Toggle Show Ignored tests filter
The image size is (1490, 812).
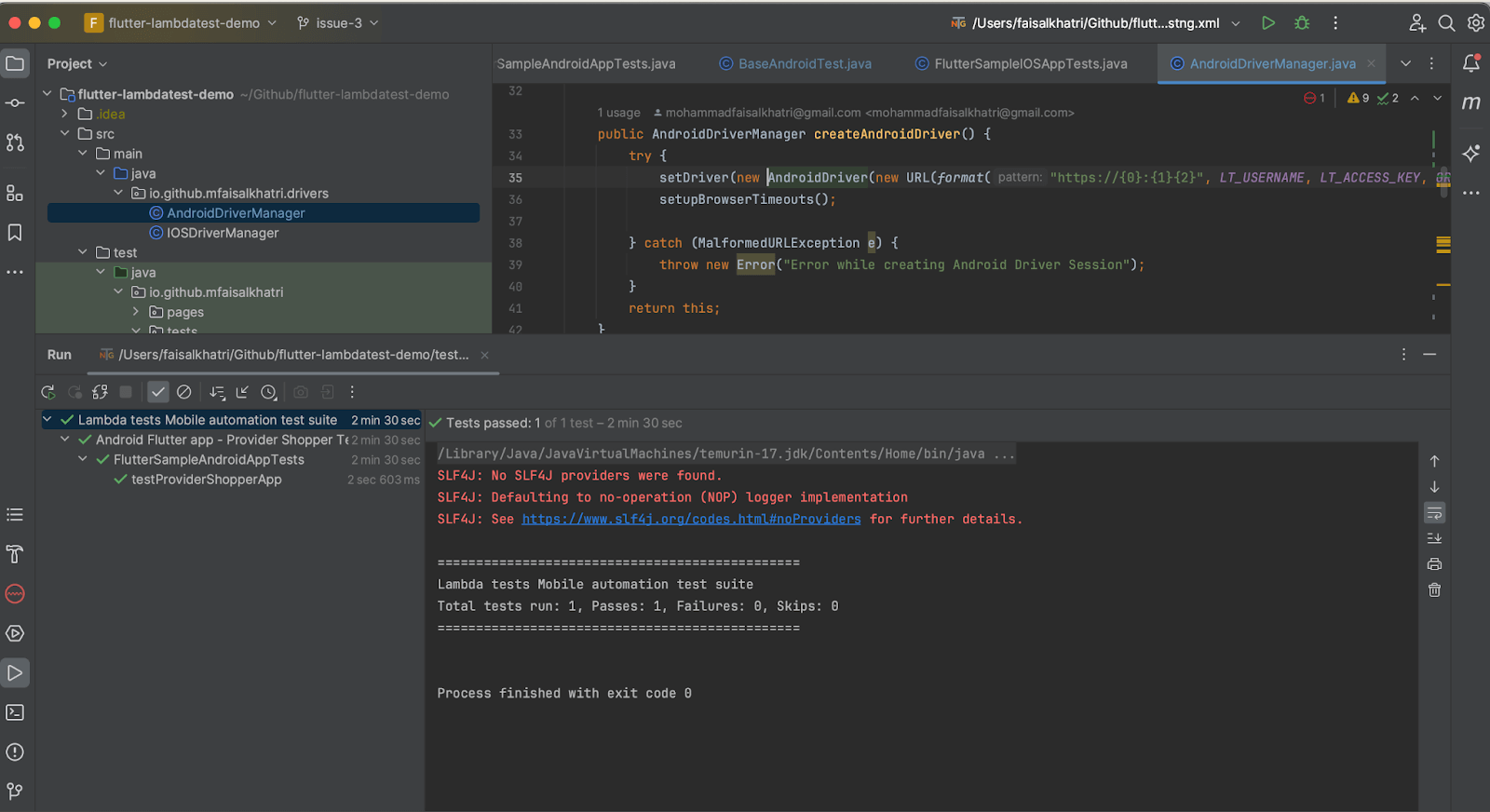[184, 392]
